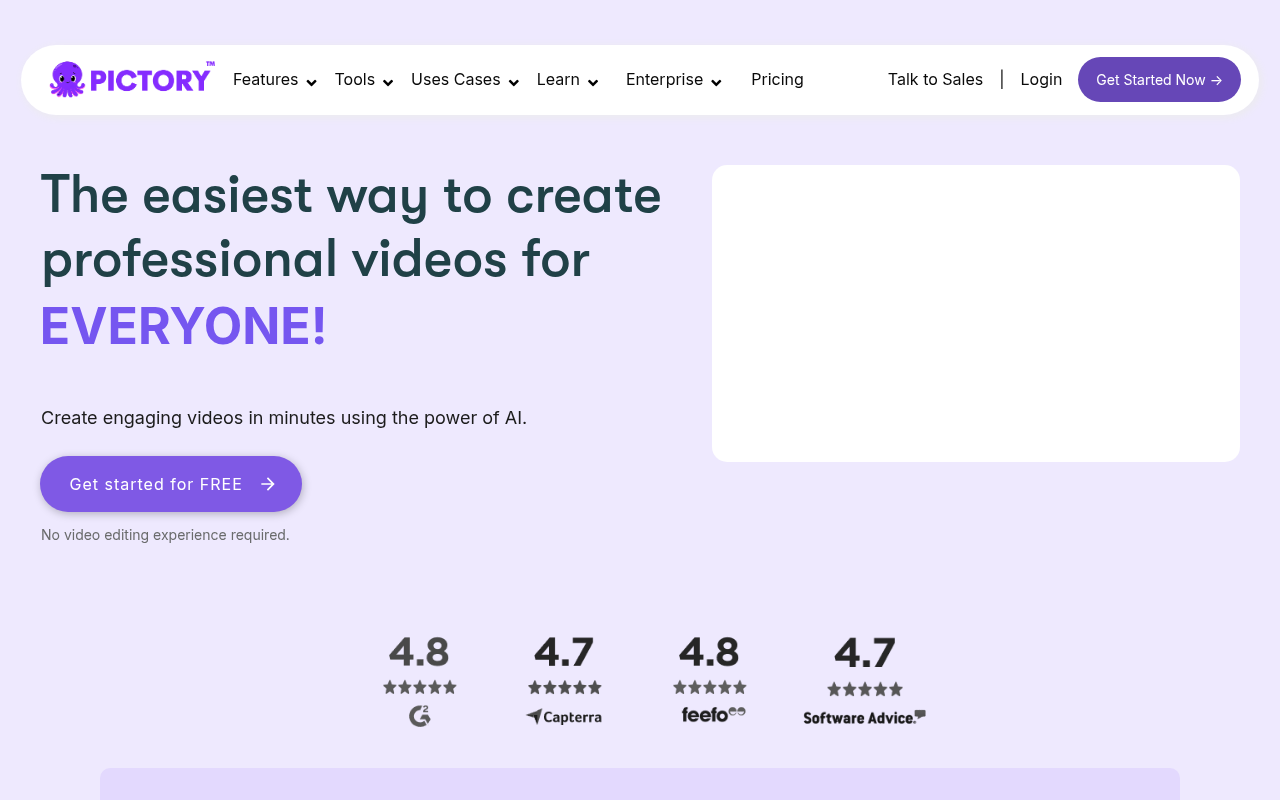The image size is (1280, 800).
Task: Click the arrow inside Get started for FREE
Action: pos(266,483)
